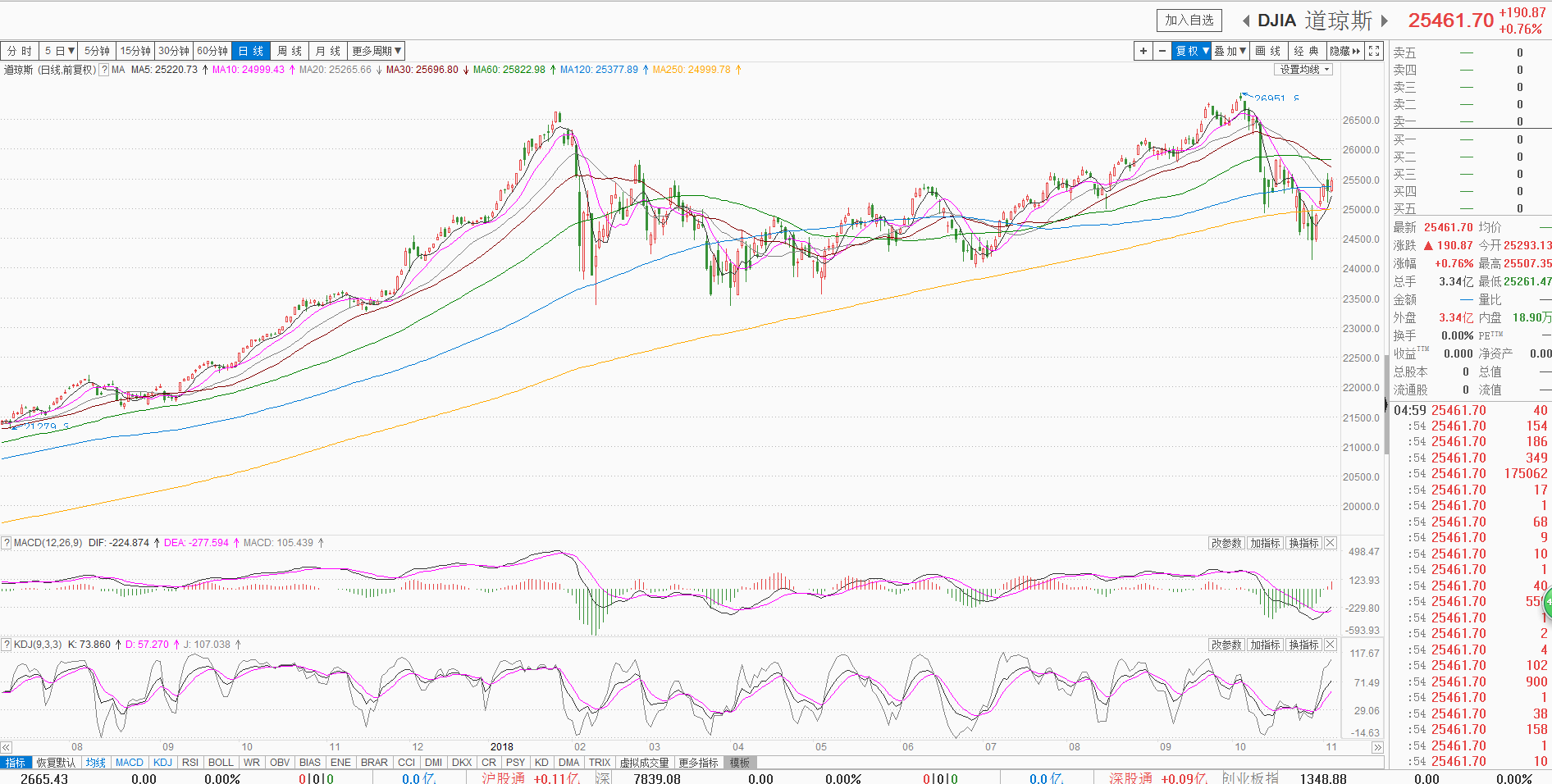Screen dimensions: 1552x784
Task: Close the MACD indicator panel
Action: coord(1331,543)
